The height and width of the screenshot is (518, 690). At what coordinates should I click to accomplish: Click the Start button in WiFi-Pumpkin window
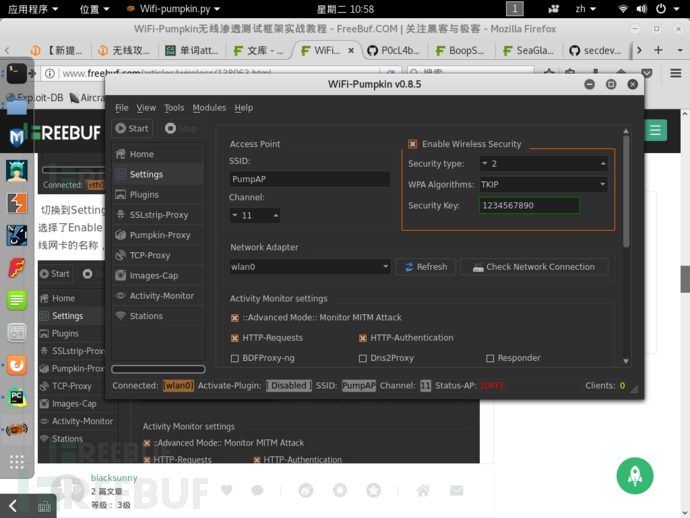coord(132,129)
